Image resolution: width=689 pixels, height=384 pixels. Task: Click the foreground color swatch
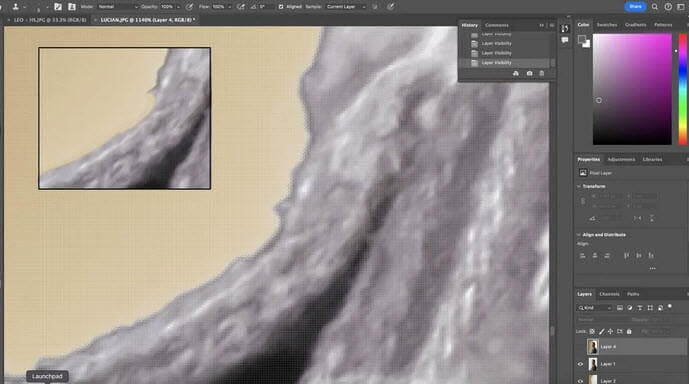[582, 40]
